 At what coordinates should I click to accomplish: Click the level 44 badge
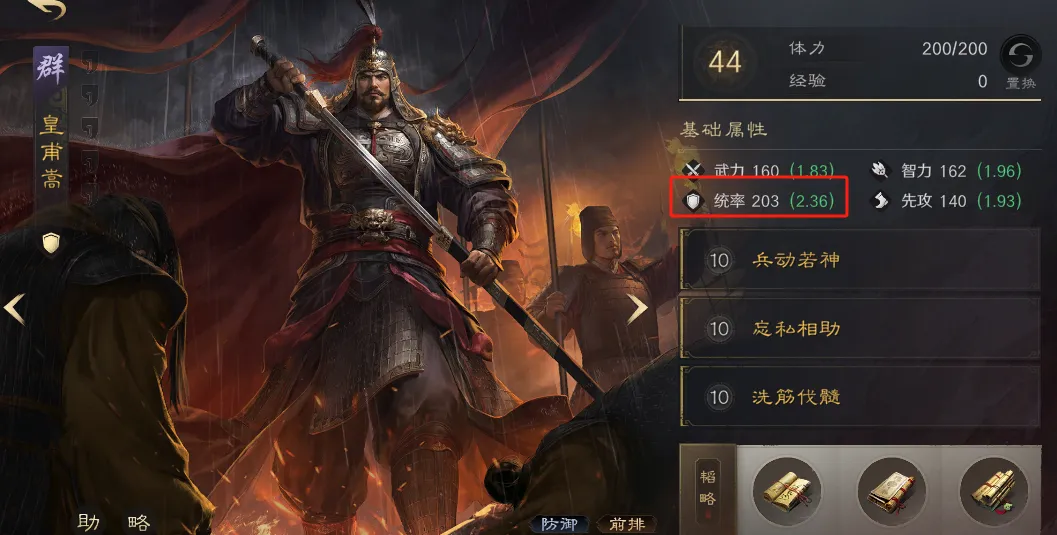(725, 63)
